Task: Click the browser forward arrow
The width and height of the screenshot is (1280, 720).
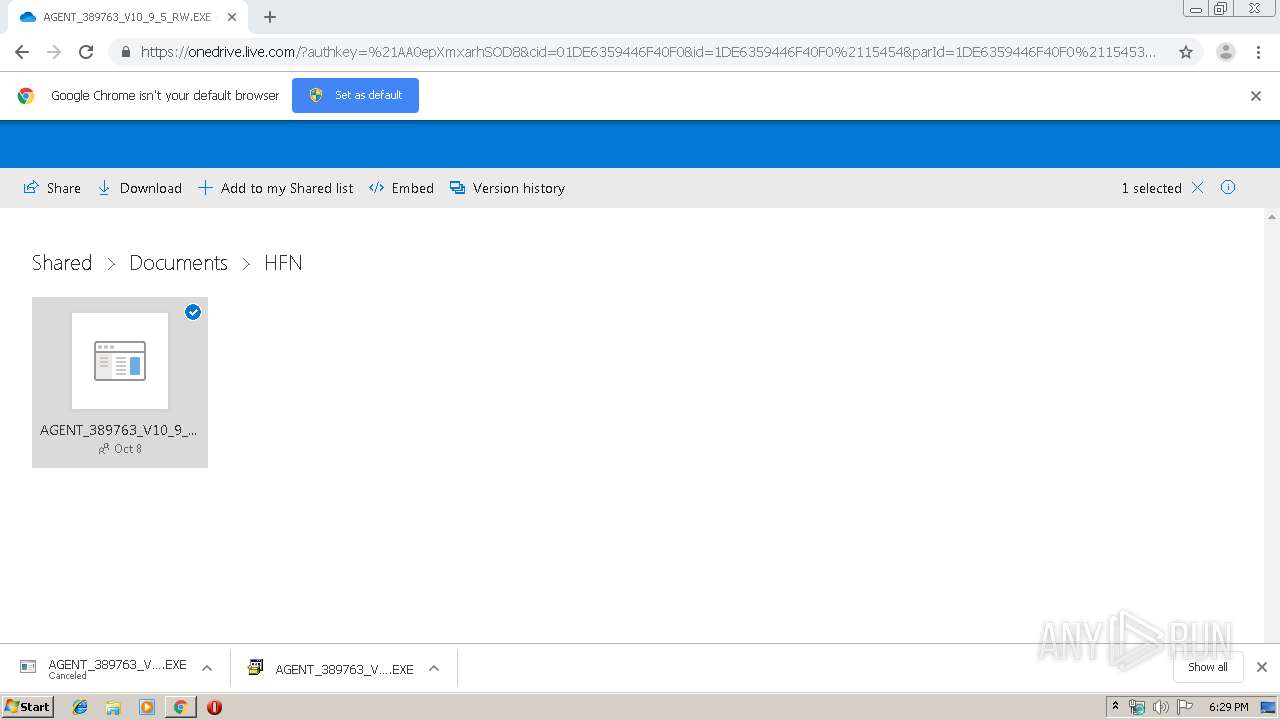Action: pos(54,52)
